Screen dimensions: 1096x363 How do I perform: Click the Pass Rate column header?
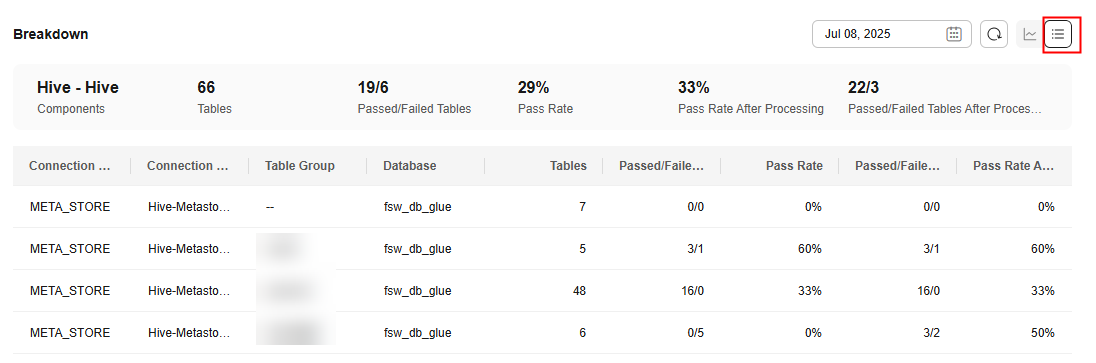794,166
